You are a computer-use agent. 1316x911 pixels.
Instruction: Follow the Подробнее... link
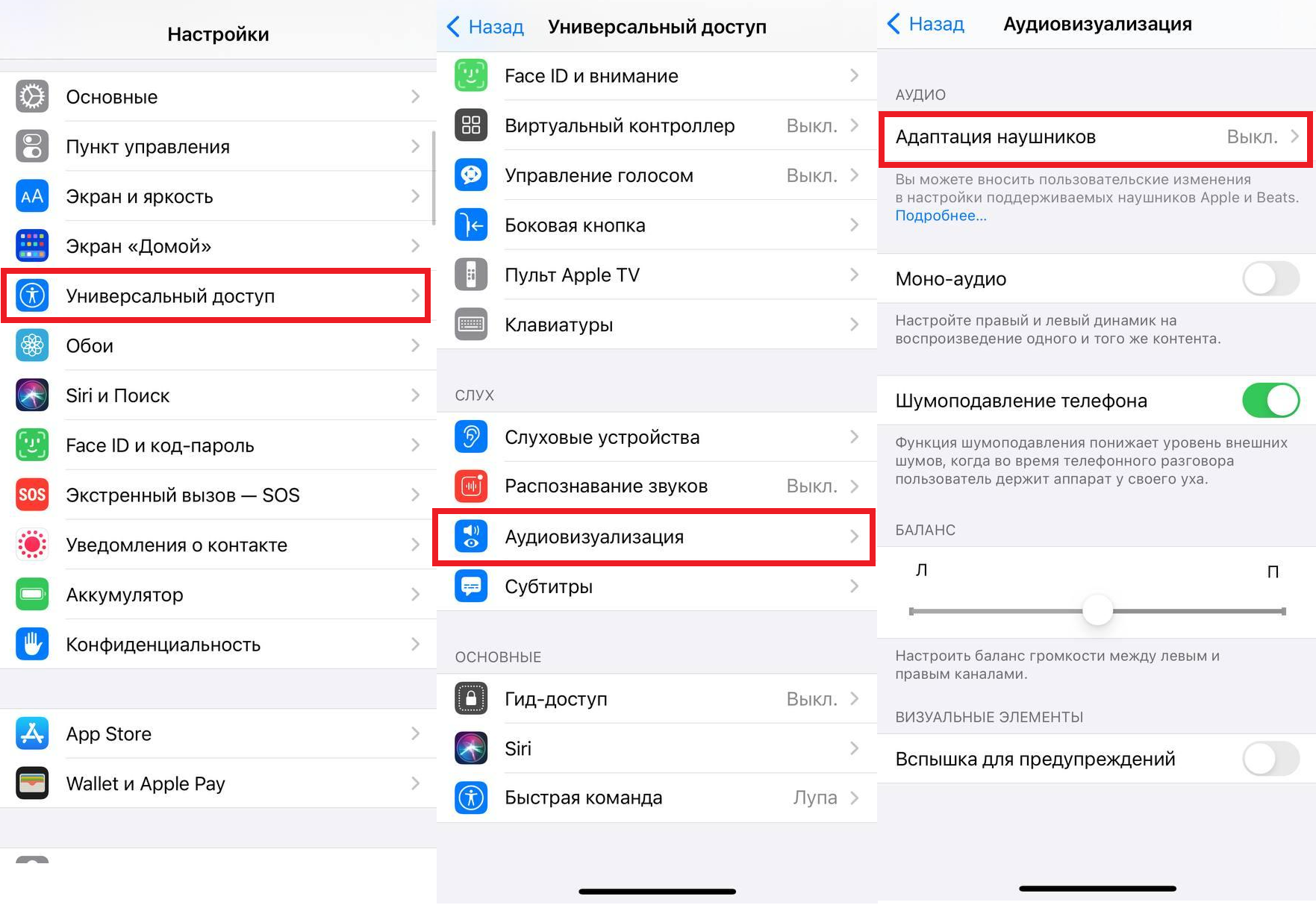(x=941, y=216)
